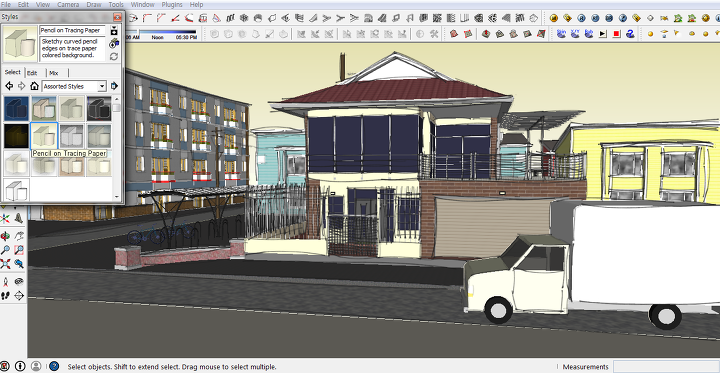The height and width of the screenshot is (373, 720).
Task: Select the Look Around eye tool
Action: point(19,282)
